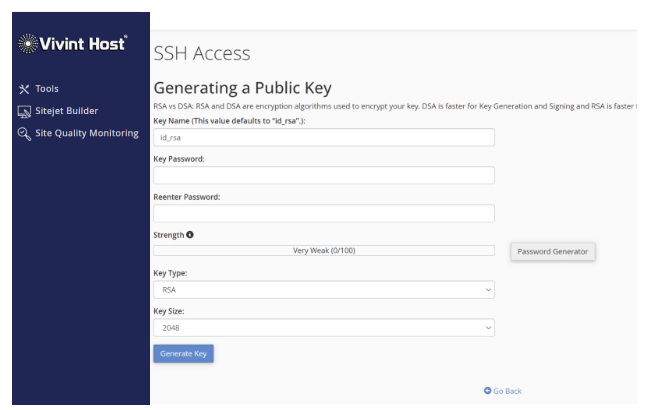The width and height of the screenshot is (646, 410).
Task: Click the Strength info icon
Action: point(190,235)
